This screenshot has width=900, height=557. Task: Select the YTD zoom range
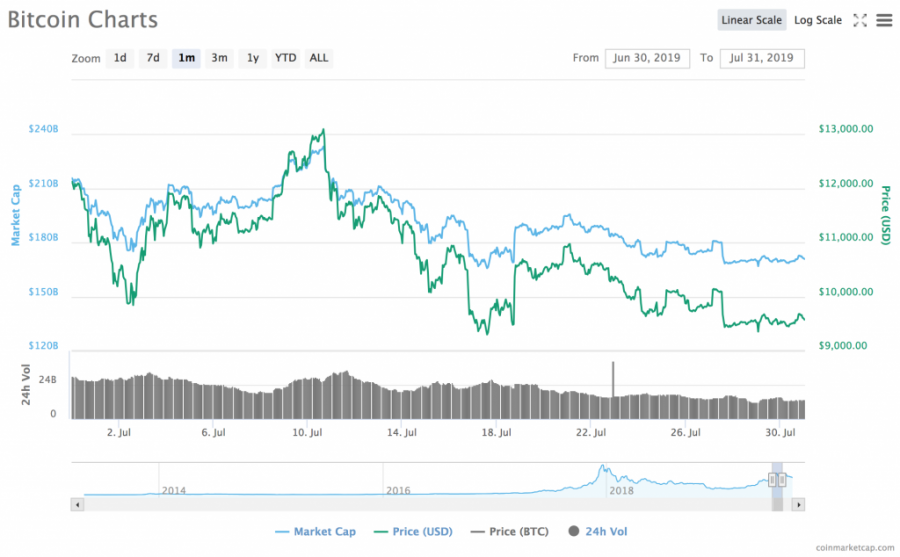285,58
